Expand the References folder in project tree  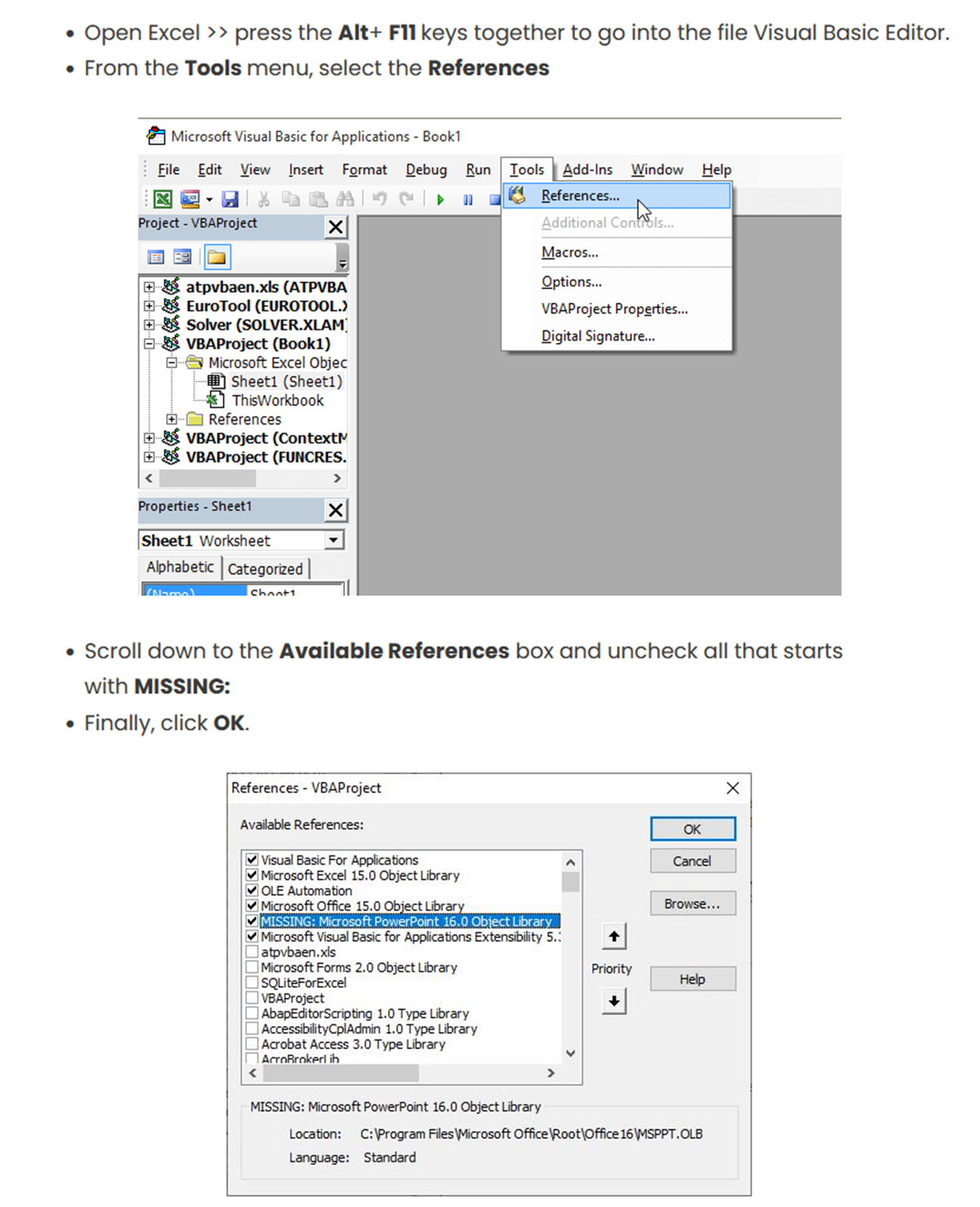click(x=172, y=419)
